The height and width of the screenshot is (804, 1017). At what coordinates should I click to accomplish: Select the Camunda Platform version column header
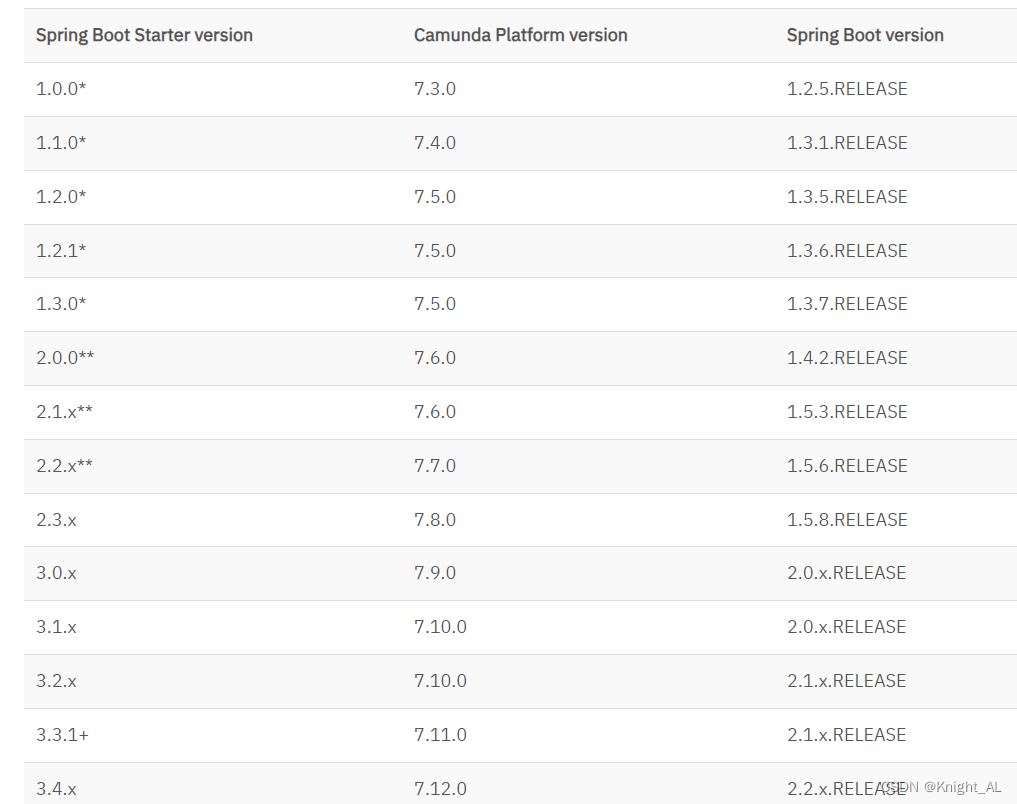(x=520, y=35)
